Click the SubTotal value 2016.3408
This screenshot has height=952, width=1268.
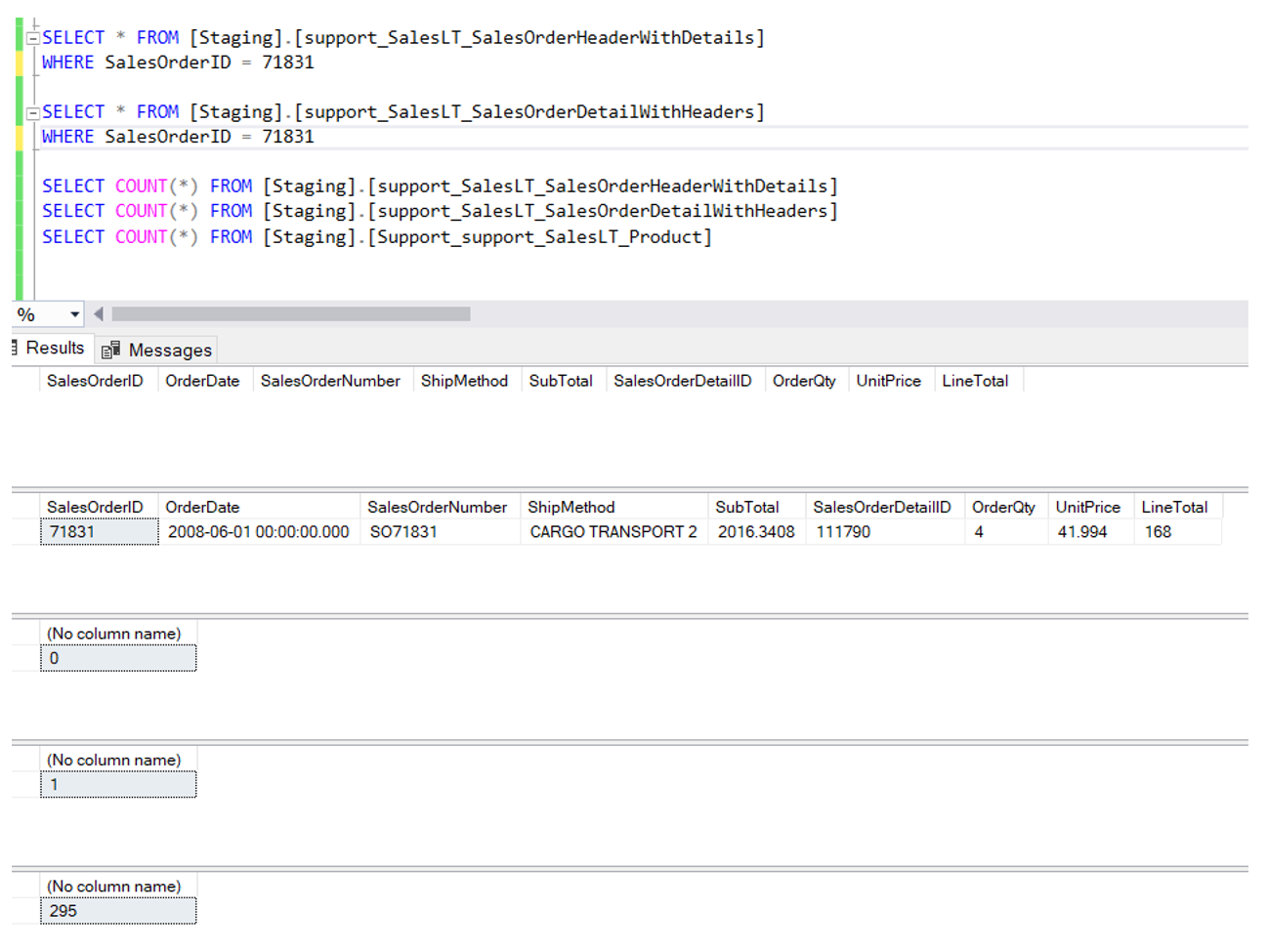(x=755, y=532)
